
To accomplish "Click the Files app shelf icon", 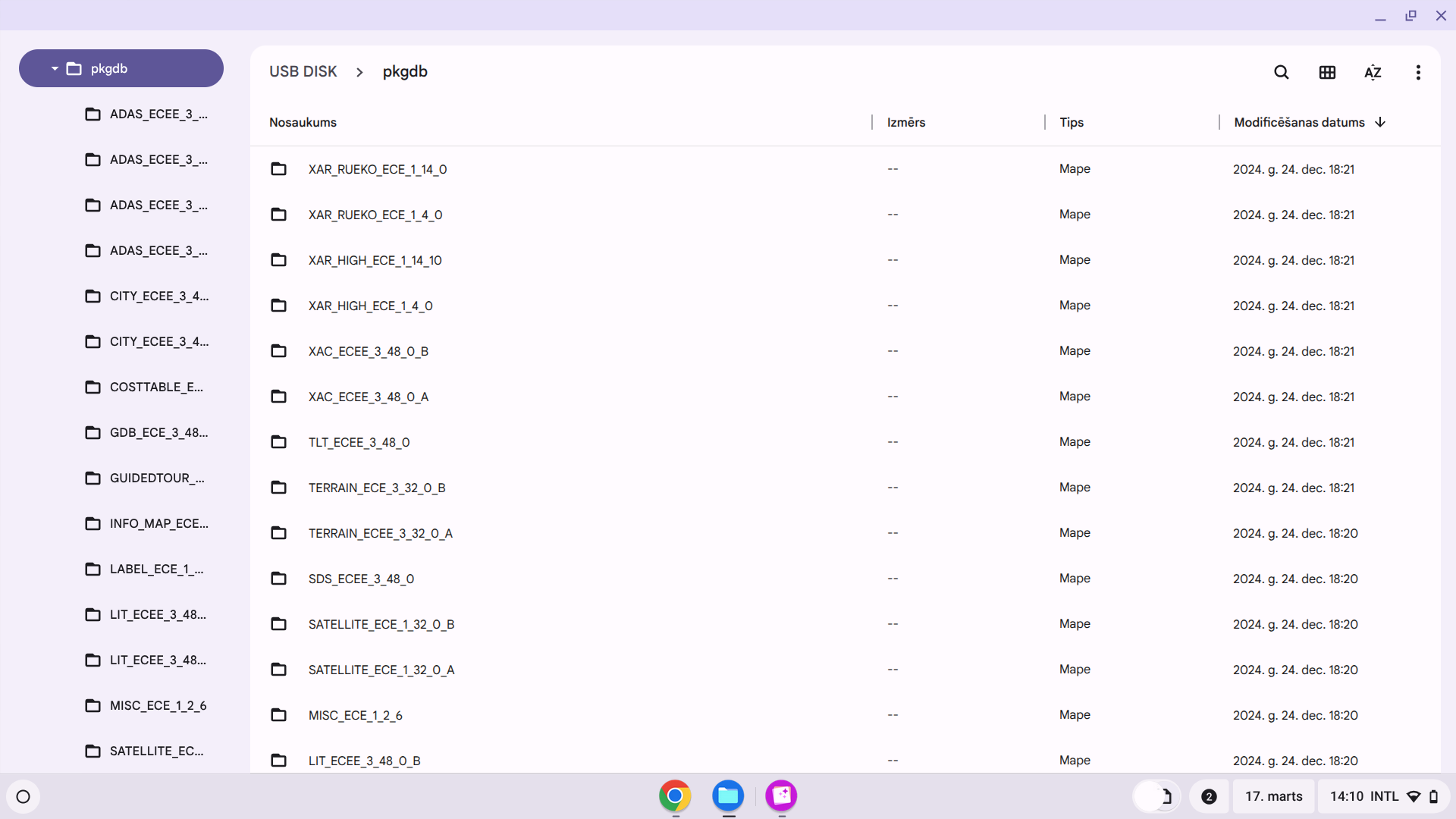I will coord(728,795).
